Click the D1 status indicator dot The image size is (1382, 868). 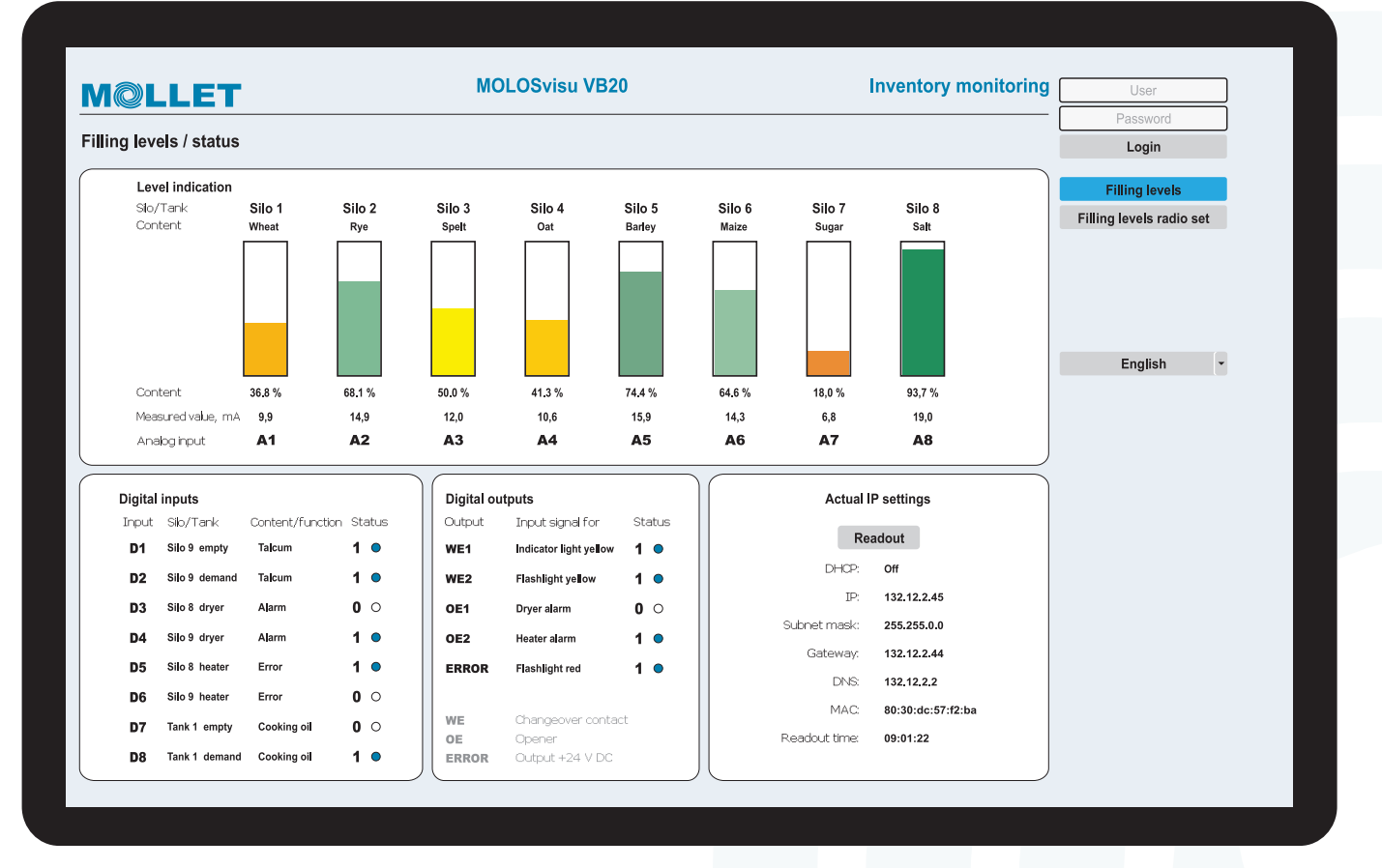pos(376,548)
